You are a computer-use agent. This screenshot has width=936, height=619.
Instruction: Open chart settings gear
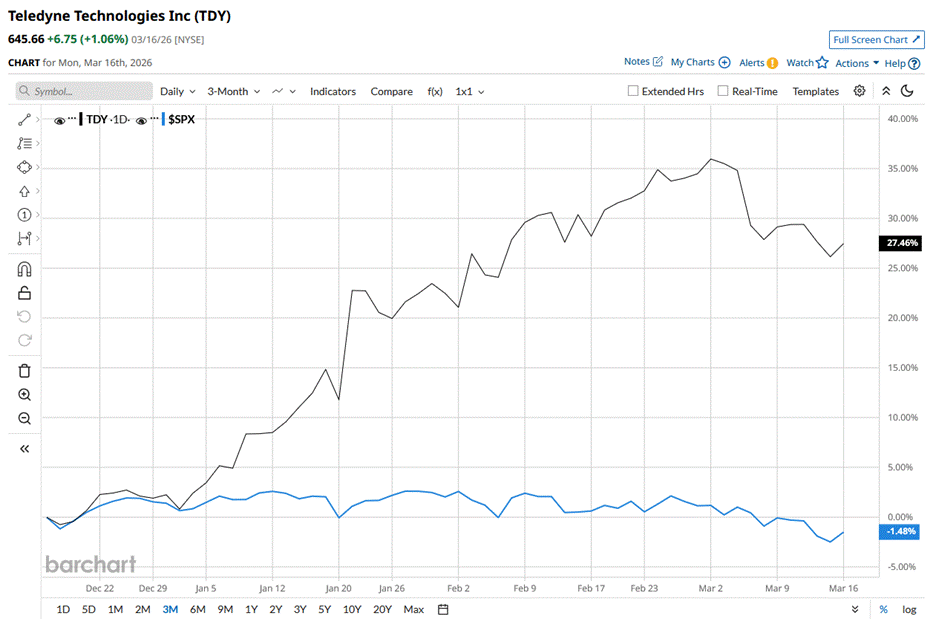coord(859,91)
